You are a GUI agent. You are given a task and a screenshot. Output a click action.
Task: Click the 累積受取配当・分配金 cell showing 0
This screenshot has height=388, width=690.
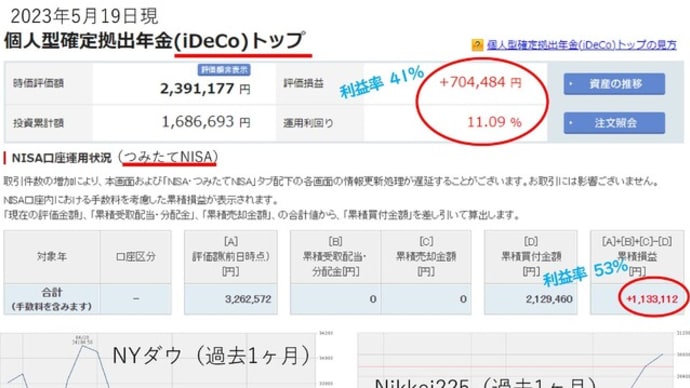(x=335, y=299)
